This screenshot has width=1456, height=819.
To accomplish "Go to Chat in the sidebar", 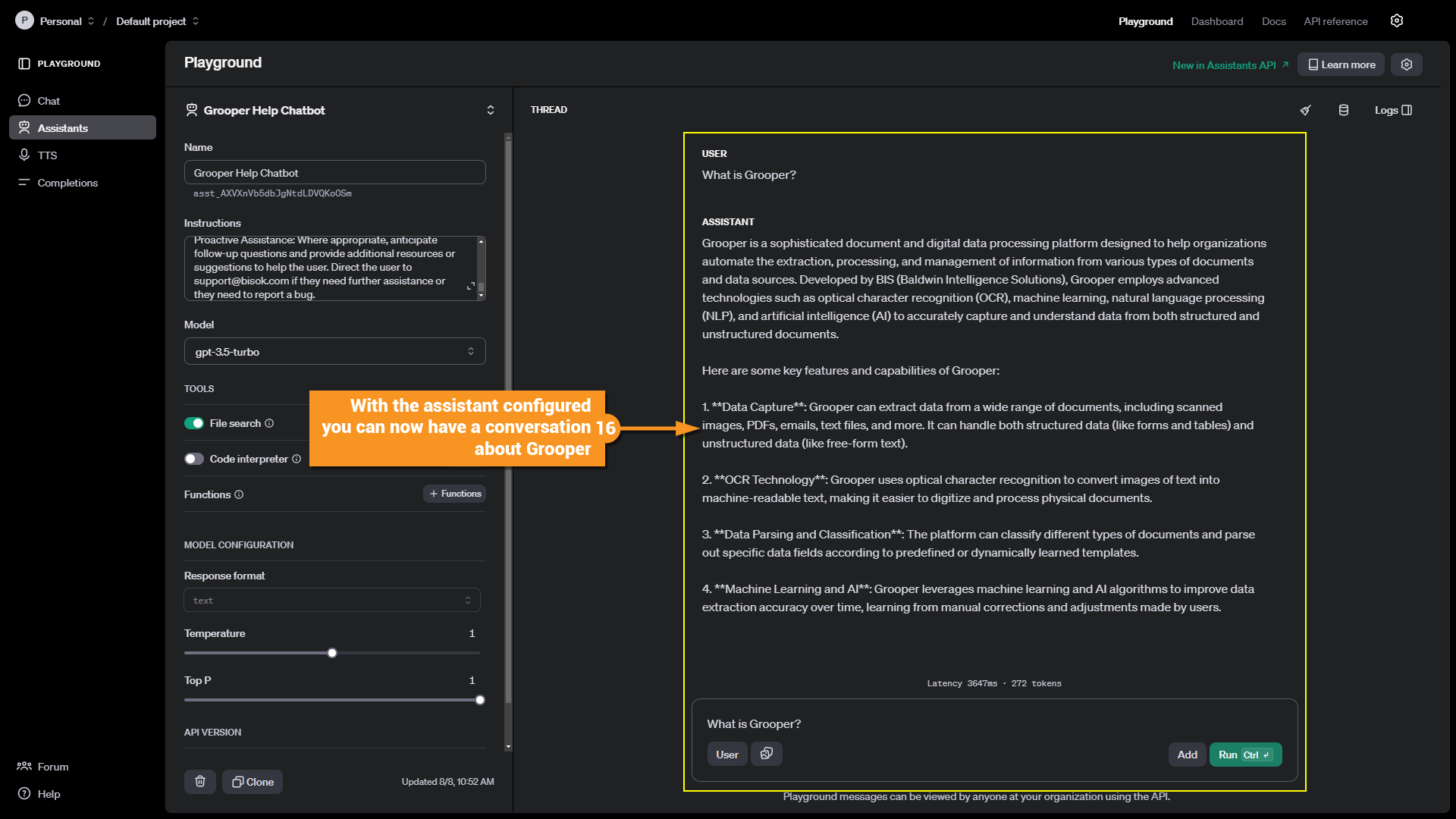I will pos(49,101).
